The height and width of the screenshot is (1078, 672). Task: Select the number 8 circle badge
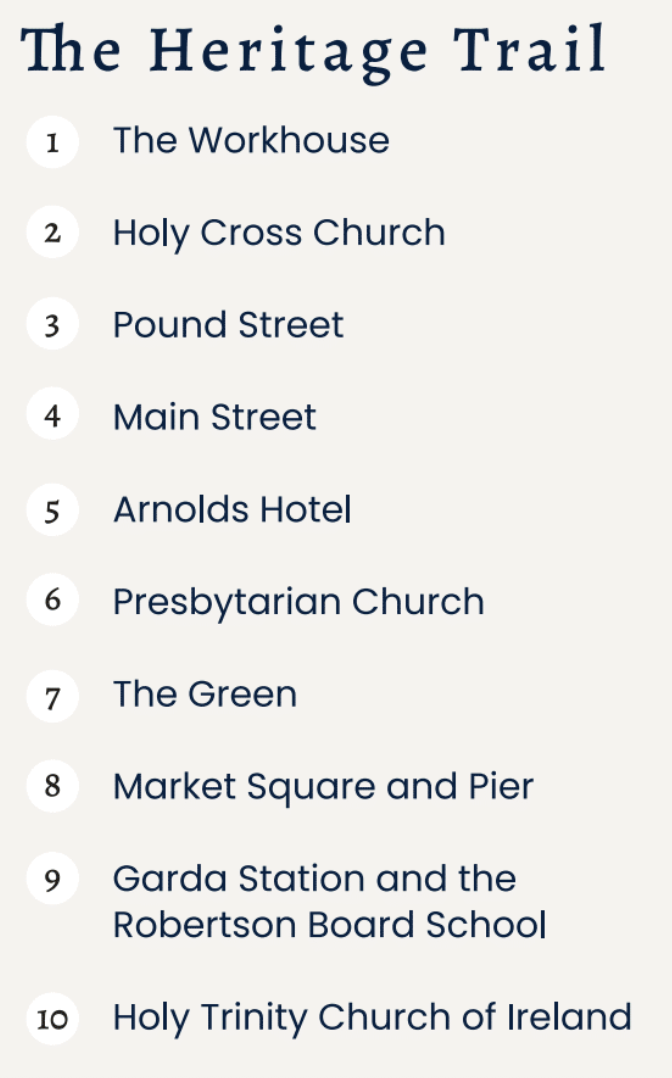pyautogui.click(x=52, y=786)
